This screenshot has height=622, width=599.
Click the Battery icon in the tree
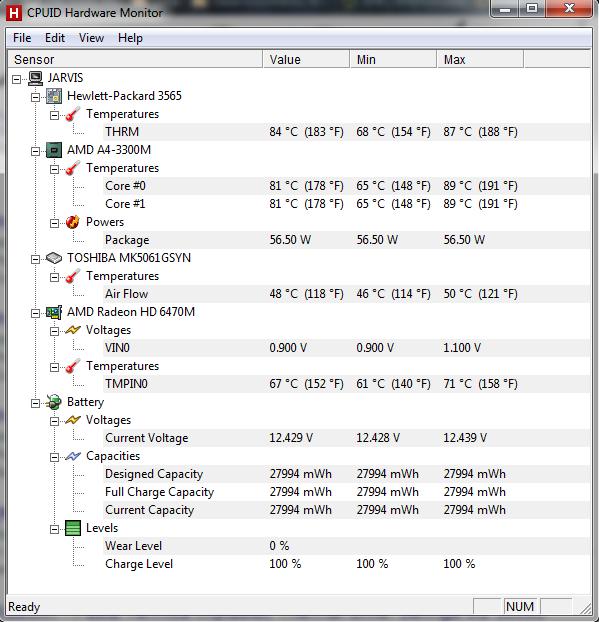coord(54,402)
